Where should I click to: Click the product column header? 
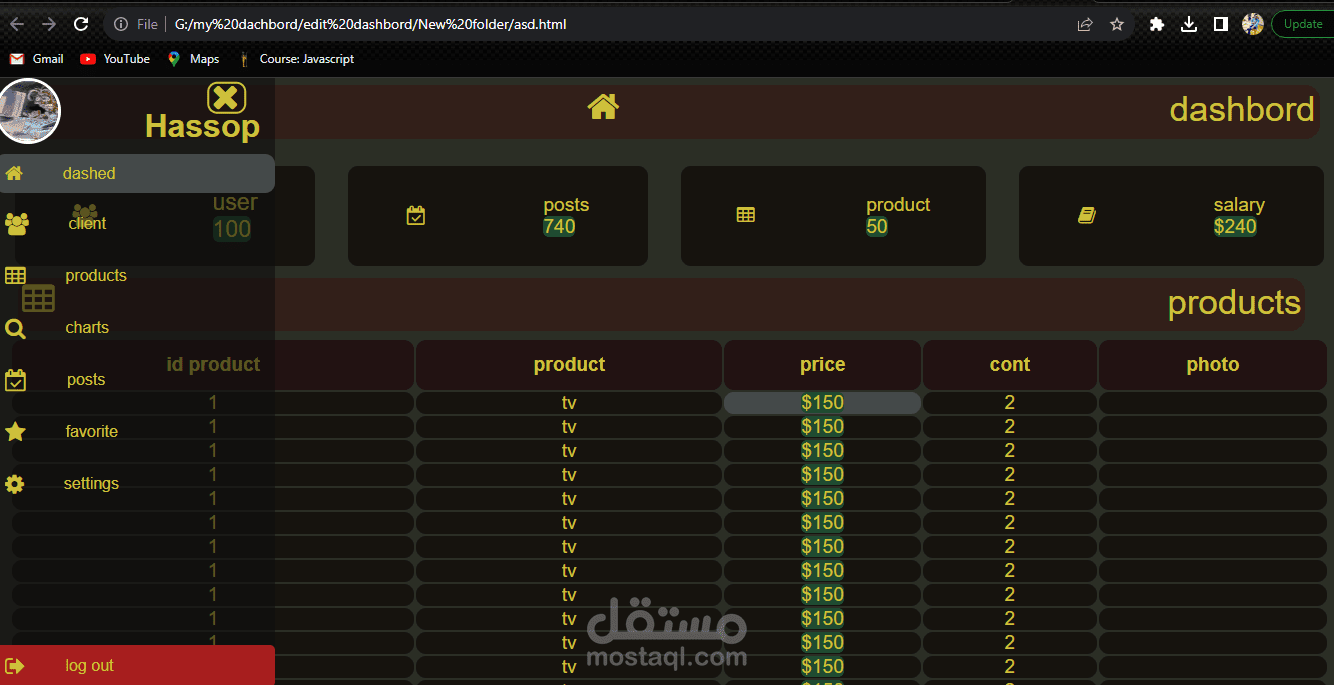569,365
